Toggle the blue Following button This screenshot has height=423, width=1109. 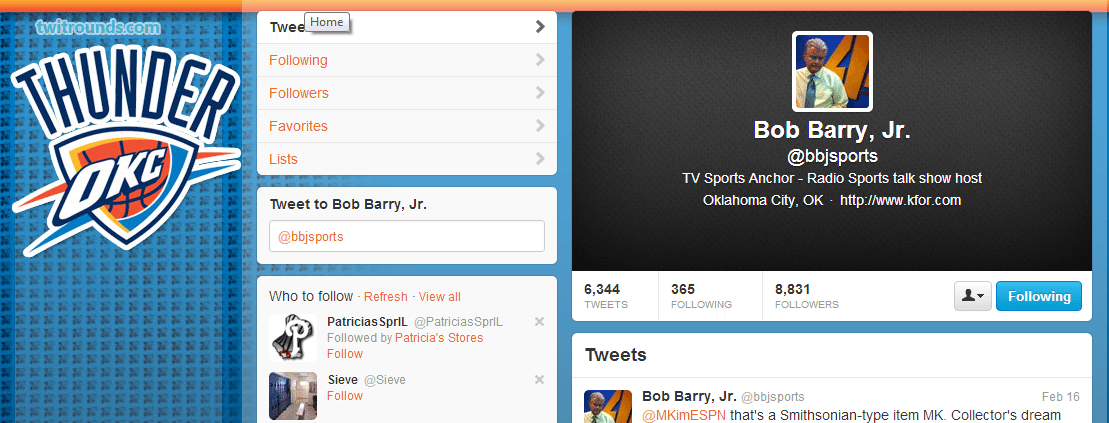coord(1039,296)
